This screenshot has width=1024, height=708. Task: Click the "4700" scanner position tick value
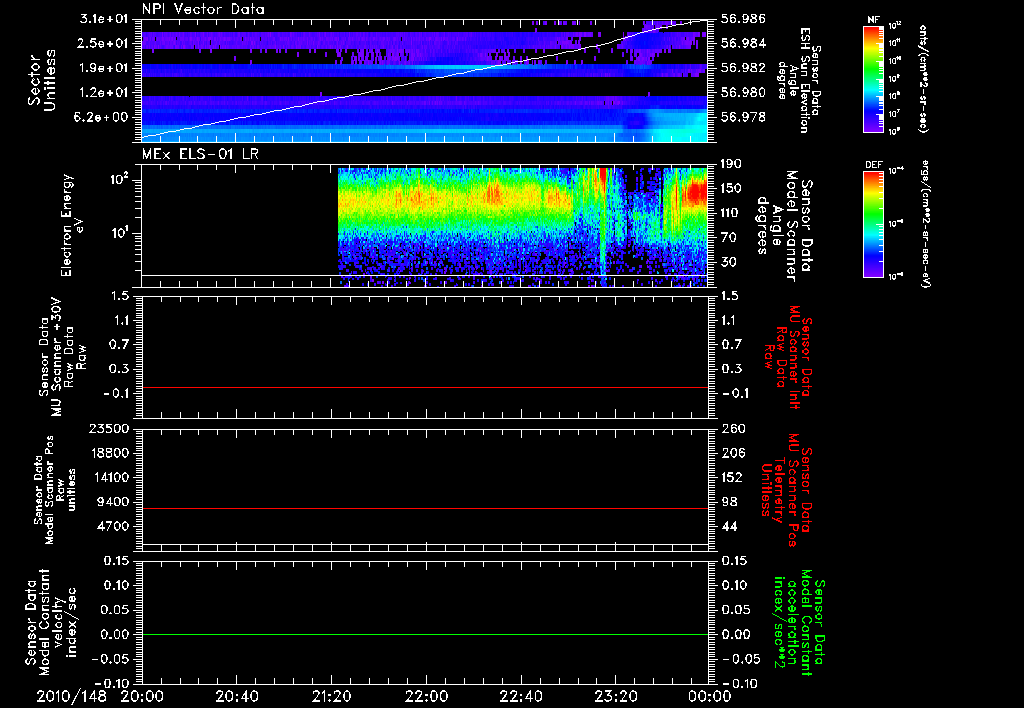coord(115,526)
